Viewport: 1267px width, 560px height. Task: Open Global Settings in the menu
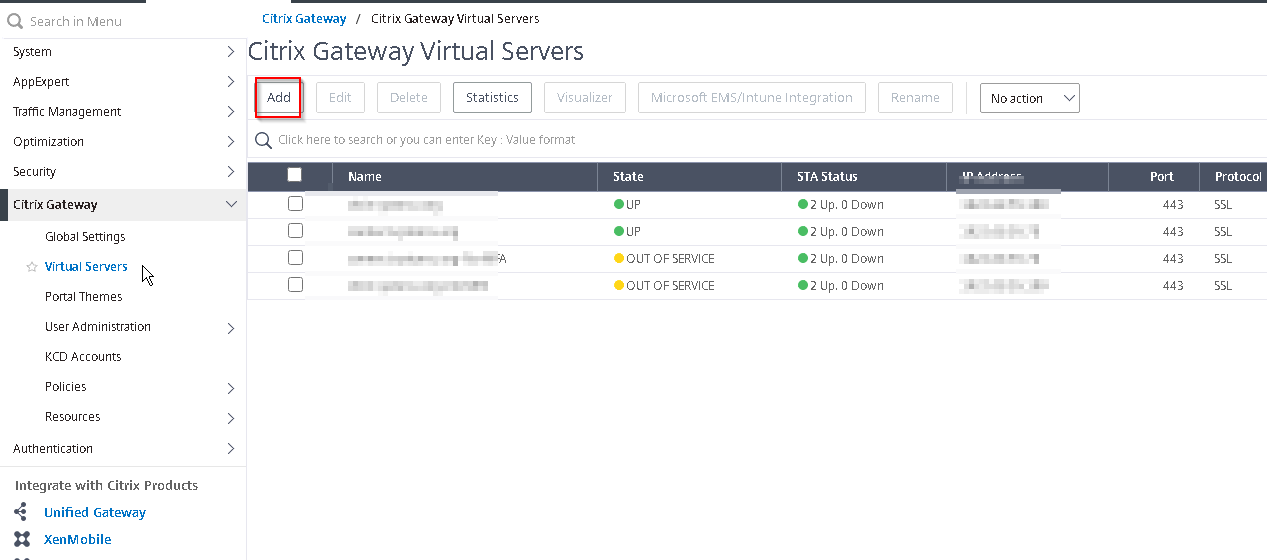pyautogui.click(x=85, y=237)
